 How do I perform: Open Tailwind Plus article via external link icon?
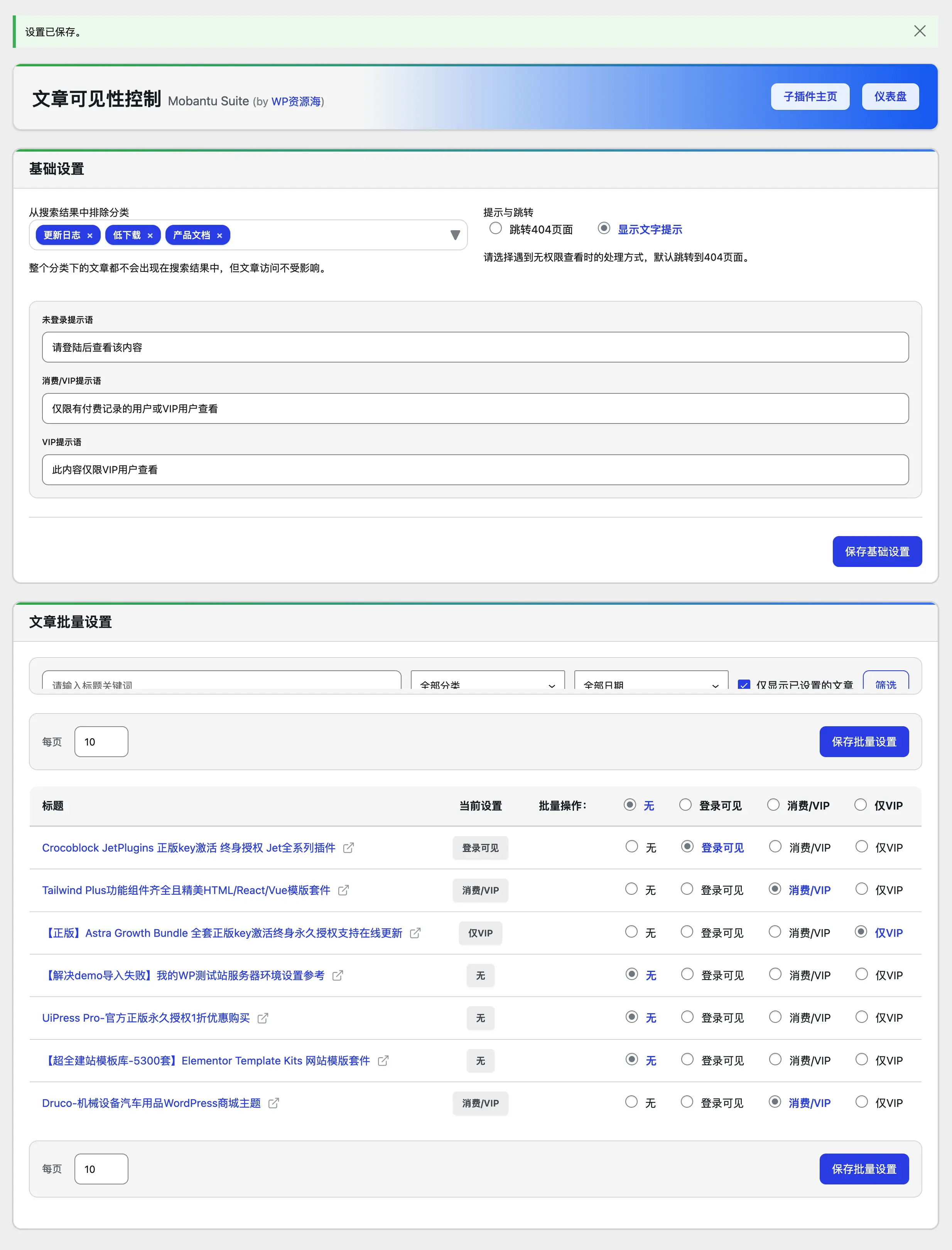point(343,890)
